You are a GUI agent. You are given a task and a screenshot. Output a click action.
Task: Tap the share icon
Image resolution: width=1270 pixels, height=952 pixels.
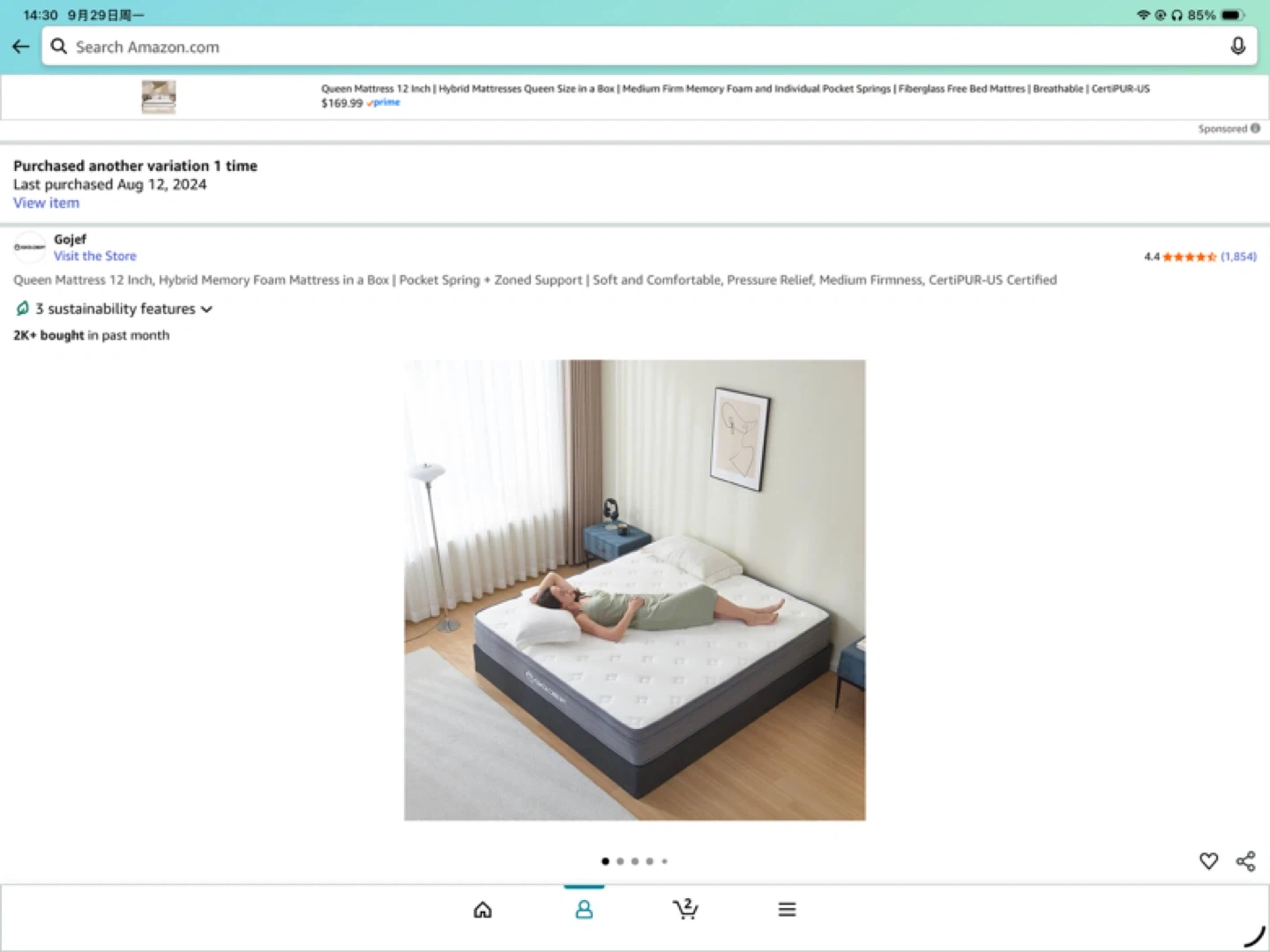(1245, 861)
